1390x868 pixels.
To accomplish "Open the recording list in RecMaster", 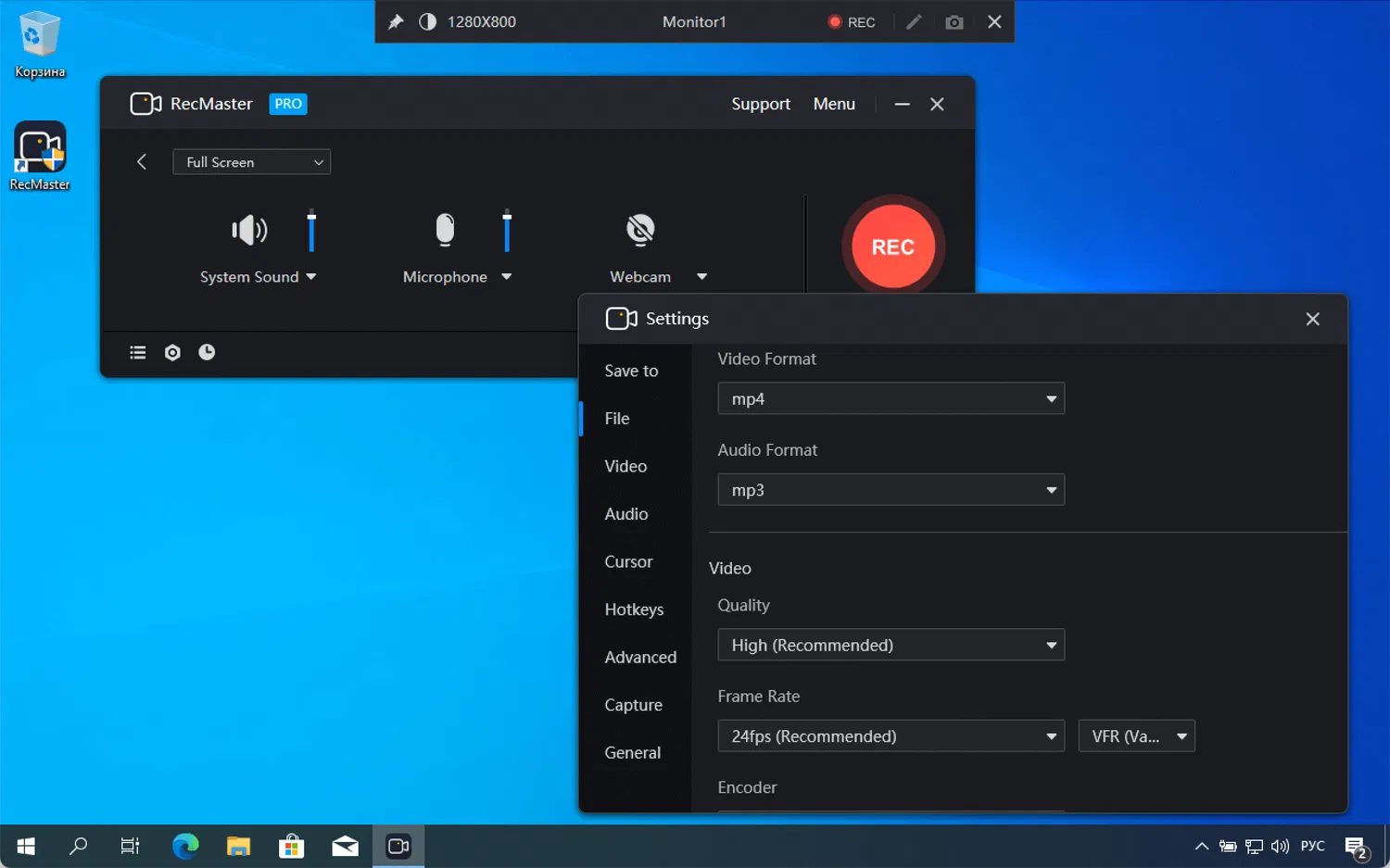I will click(x=137, y=352).
